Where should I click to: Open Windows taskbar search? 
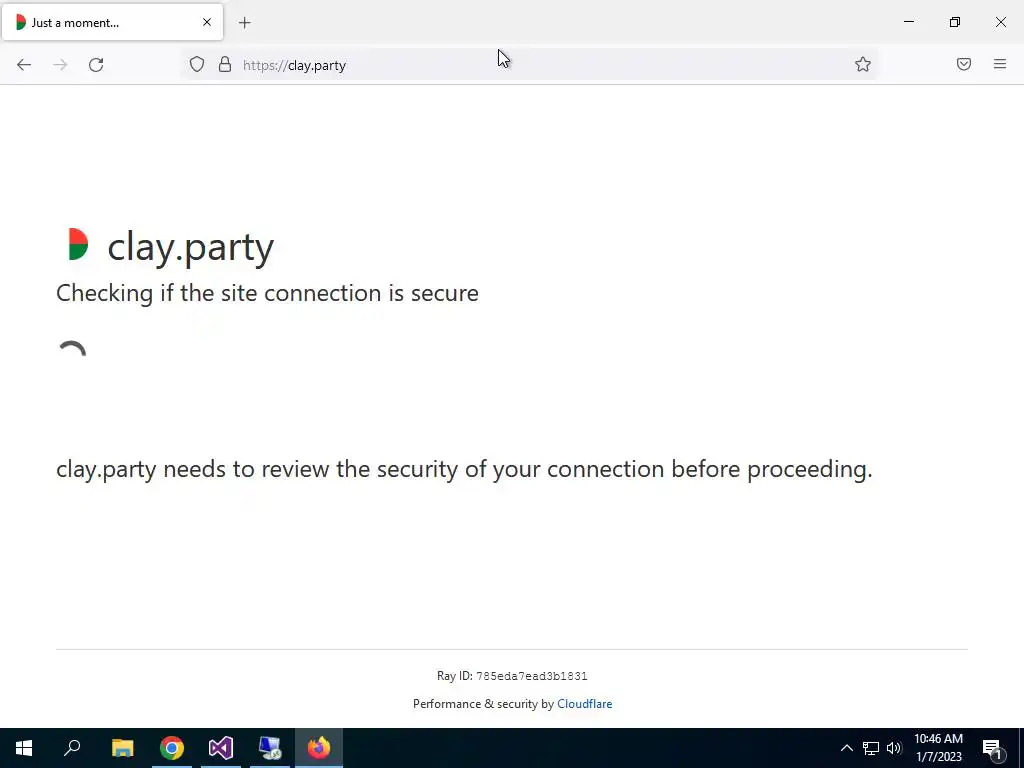point(72,748)
